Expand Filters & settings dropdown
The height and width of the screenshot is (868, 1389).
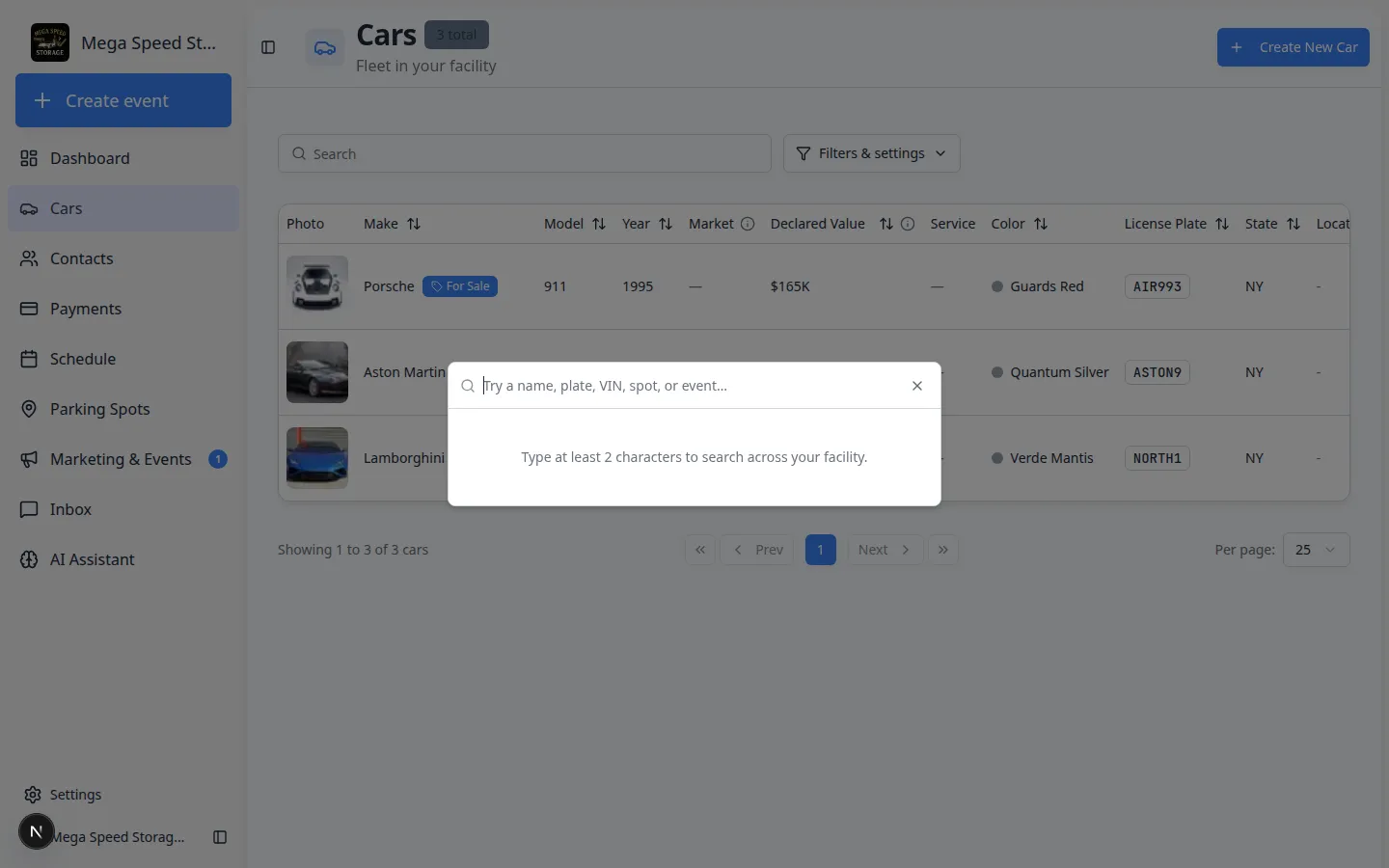coord(871,153)
